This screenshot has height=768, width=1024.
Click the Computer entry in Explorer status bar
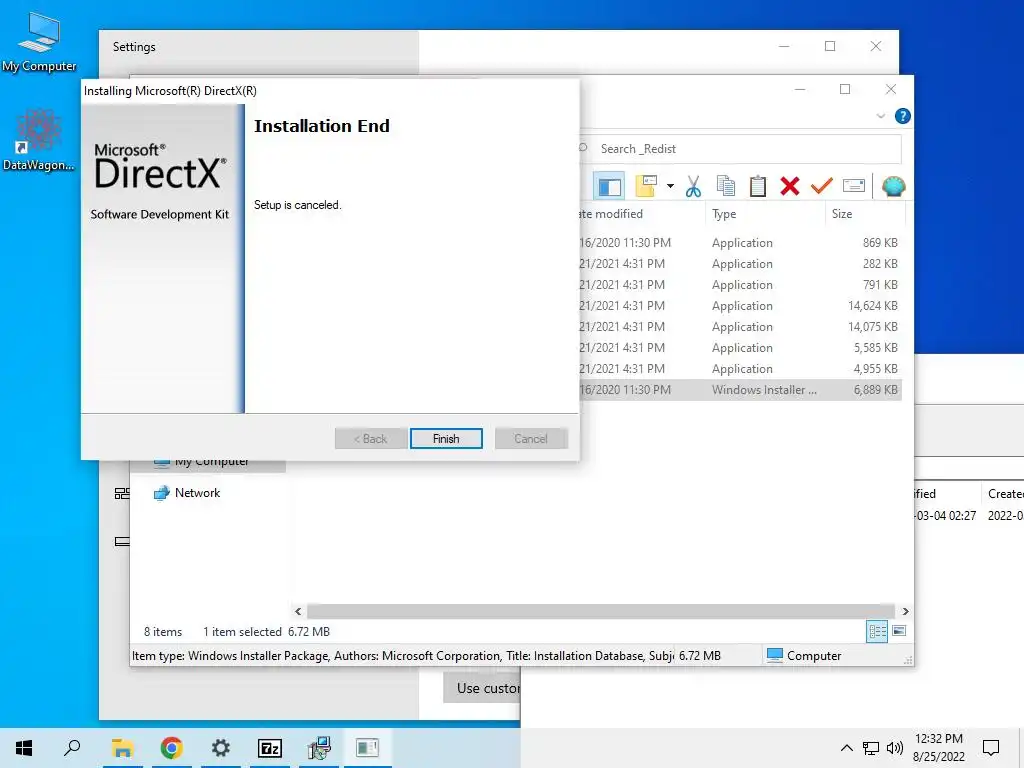coord(804,656)
